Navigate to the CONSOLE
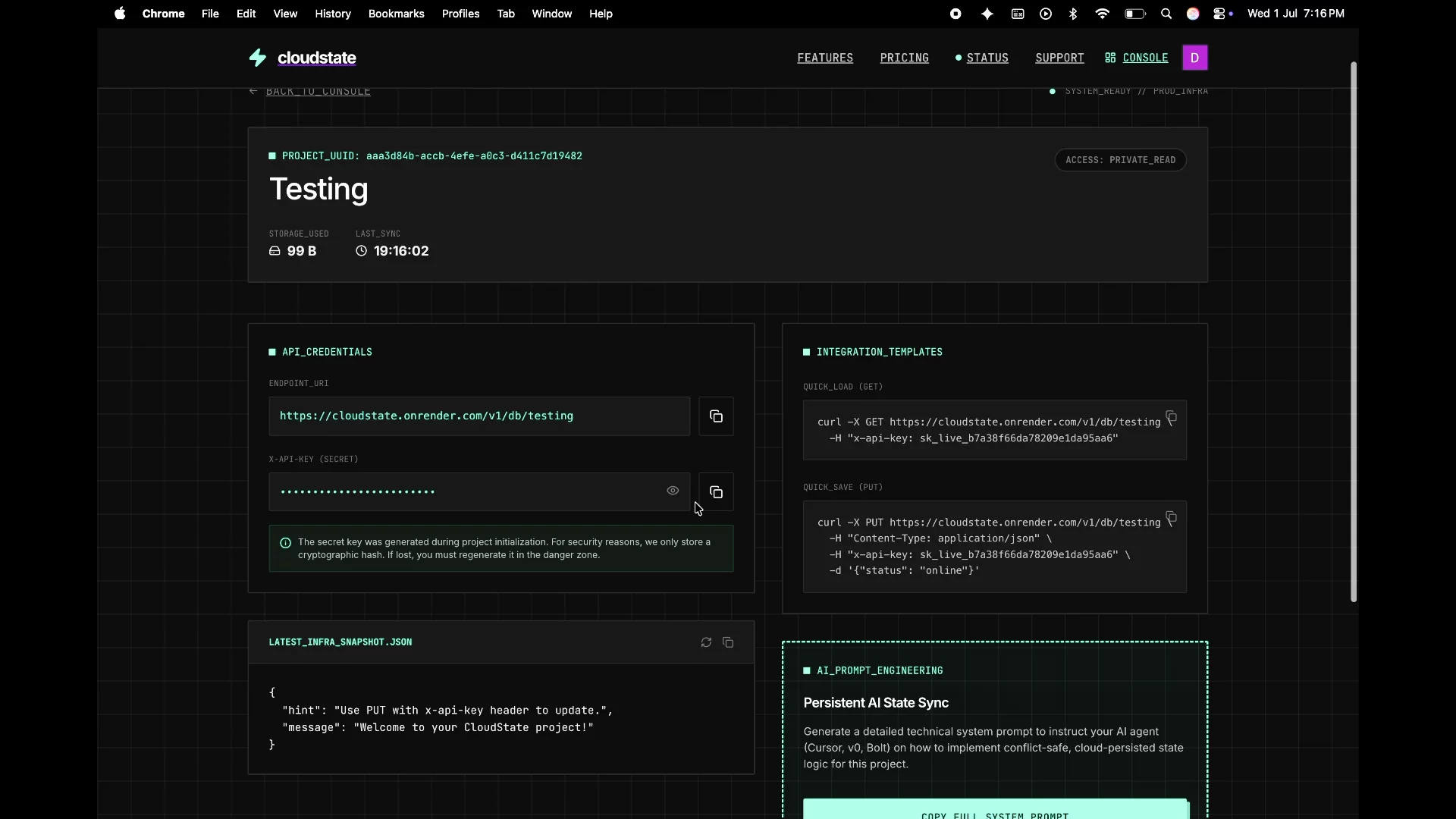The width and height of the screenshot is (1456, 819). (1145, 58)
